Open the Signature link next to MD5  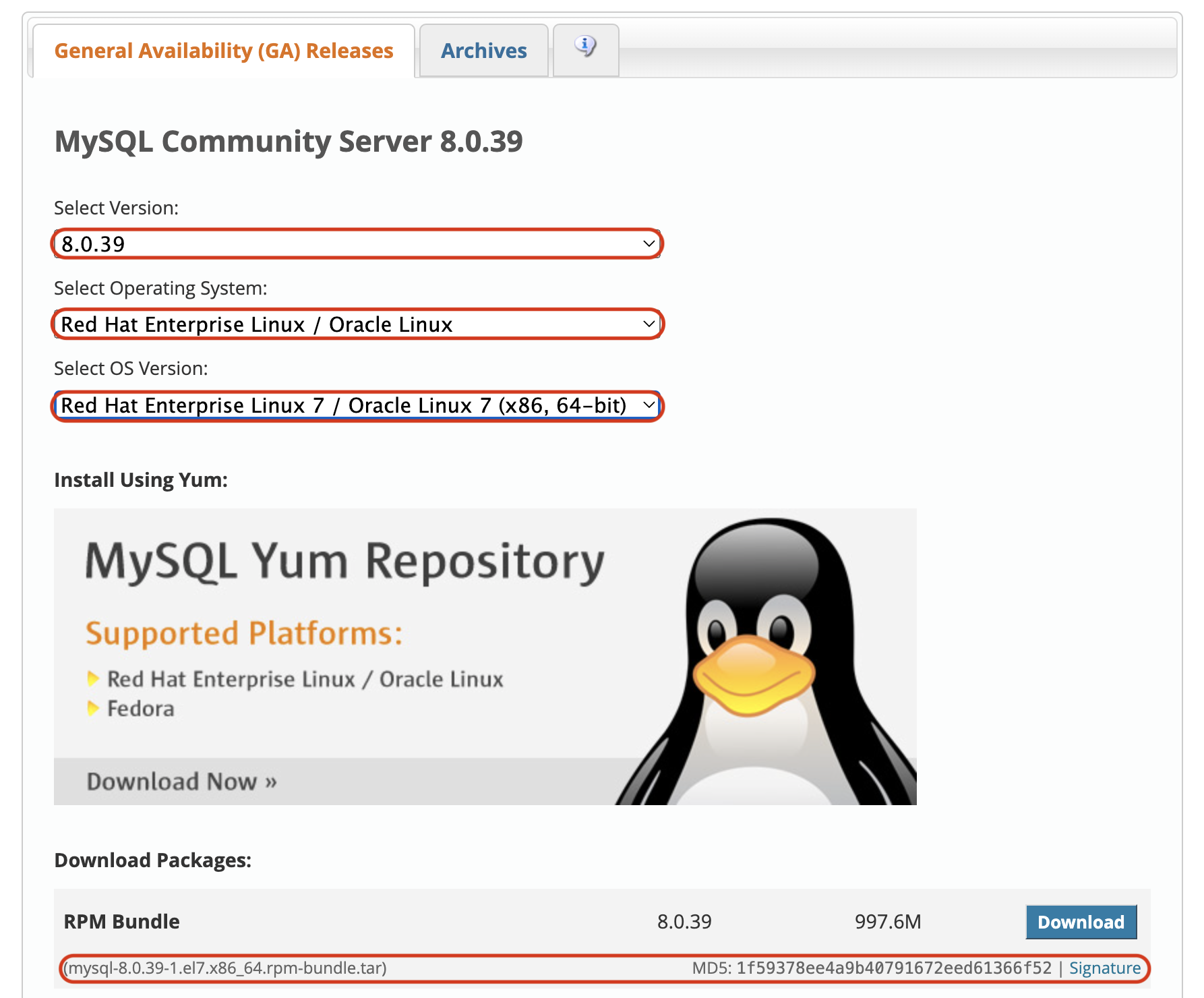point(1104,968)
